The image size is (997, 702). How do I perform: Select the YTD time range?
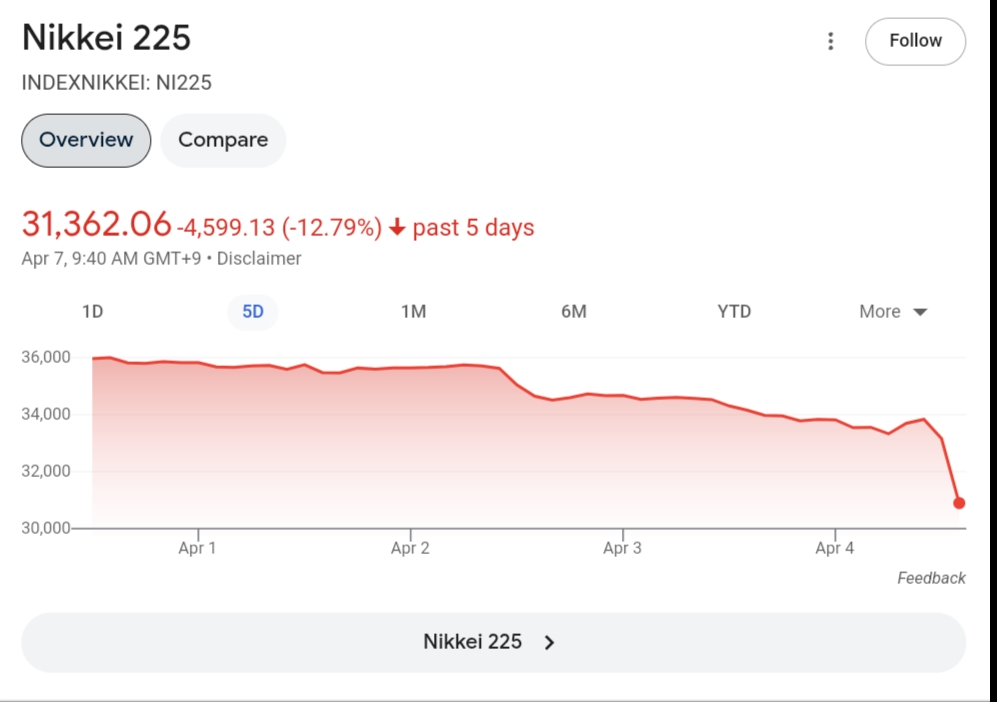[x=734, y=312]
